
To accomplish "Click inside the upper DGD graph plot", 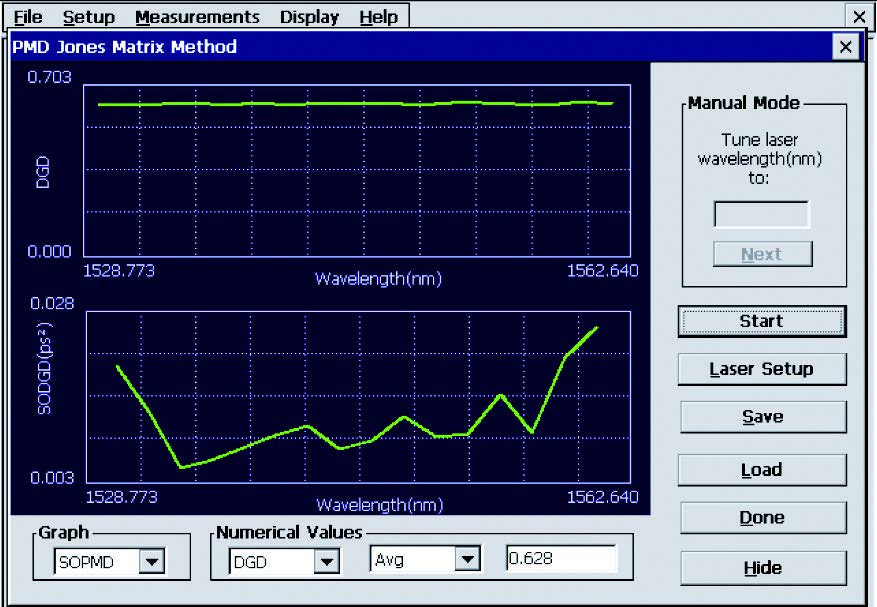I will pos(358,170).
